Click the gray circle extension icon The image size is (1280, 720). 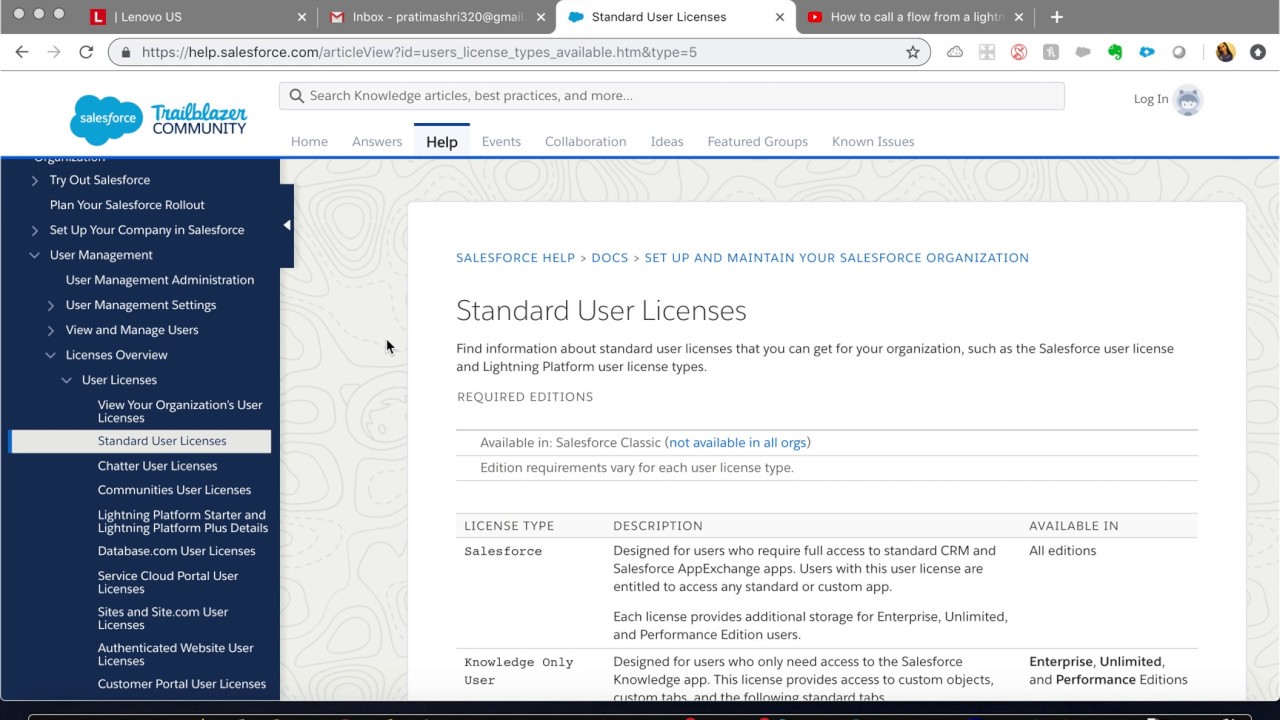(x=1179, y=52)
